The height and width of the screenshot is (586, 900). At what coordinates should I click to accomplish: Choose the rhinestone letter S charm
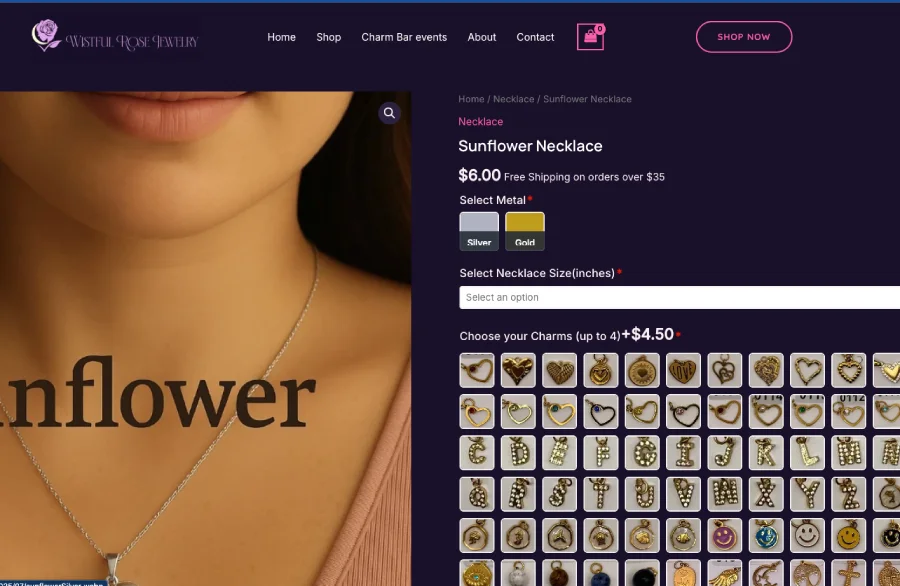[x=559, y=494]
